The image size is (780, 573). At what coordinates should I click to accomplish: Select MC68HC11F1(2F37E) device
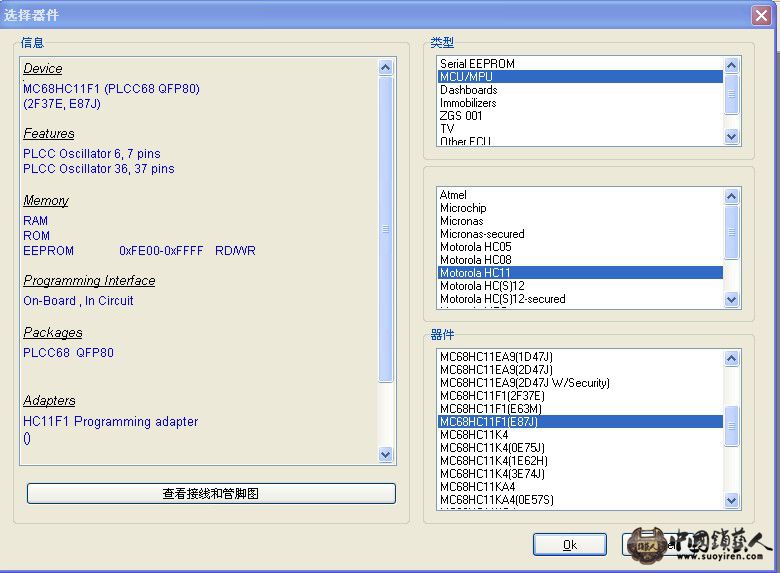click(580, 395)
